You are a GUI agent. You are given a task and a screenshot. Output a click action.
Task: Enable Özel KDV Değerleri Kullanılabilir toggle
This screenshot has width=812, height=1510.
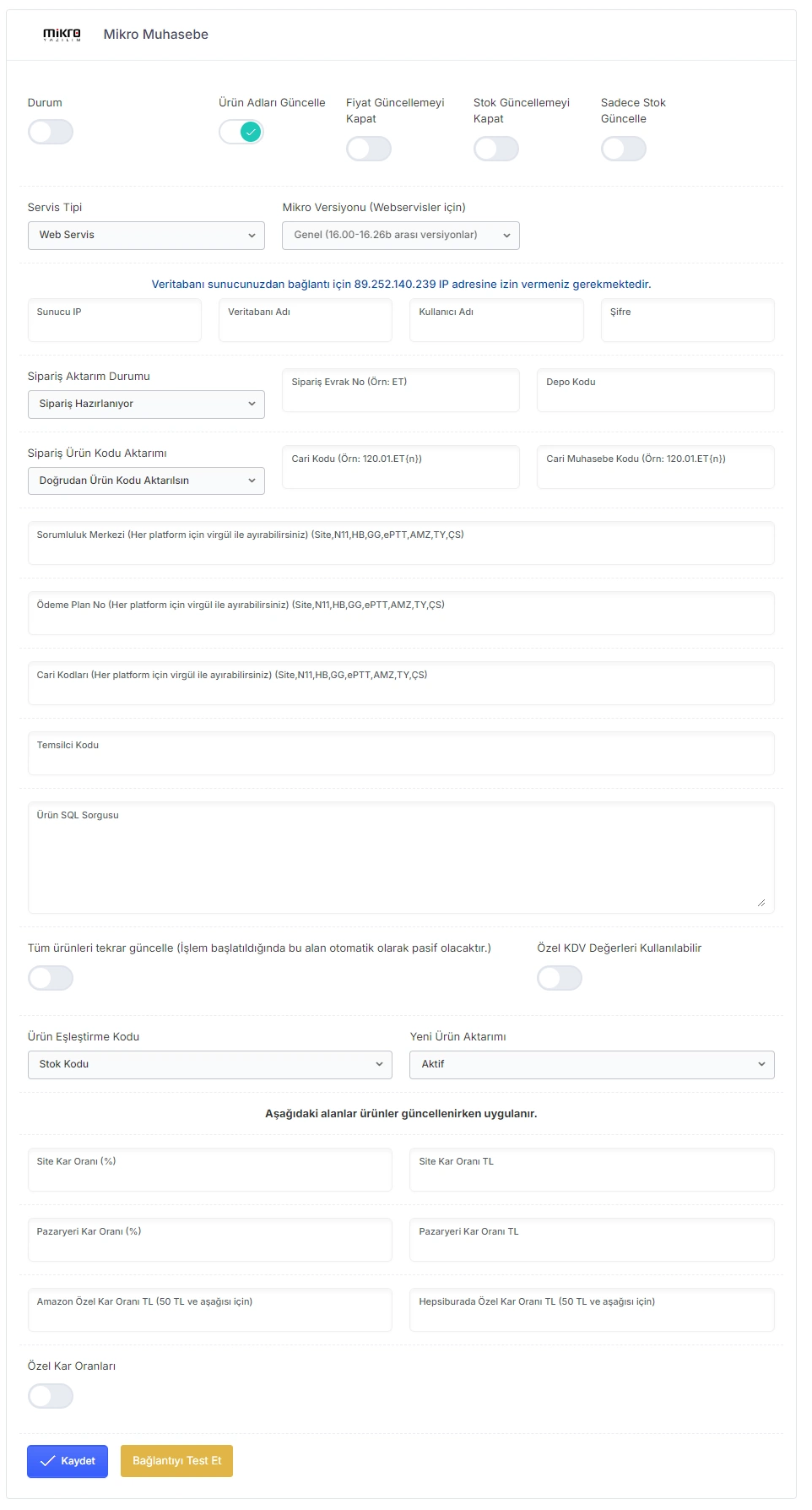pos(560,978)
